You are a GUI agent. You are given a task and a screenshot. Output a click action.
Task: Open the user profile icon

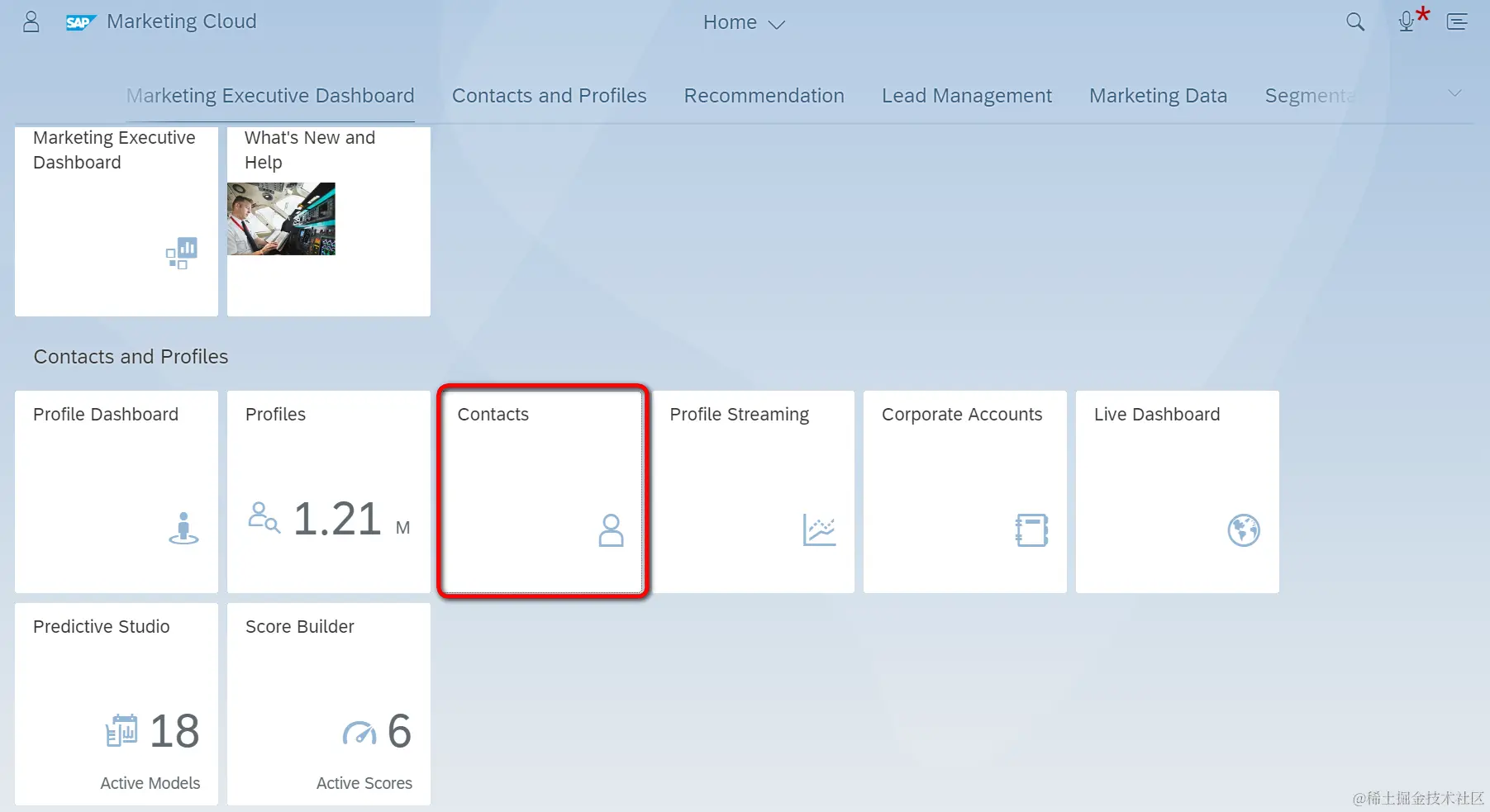coord(31,21)
